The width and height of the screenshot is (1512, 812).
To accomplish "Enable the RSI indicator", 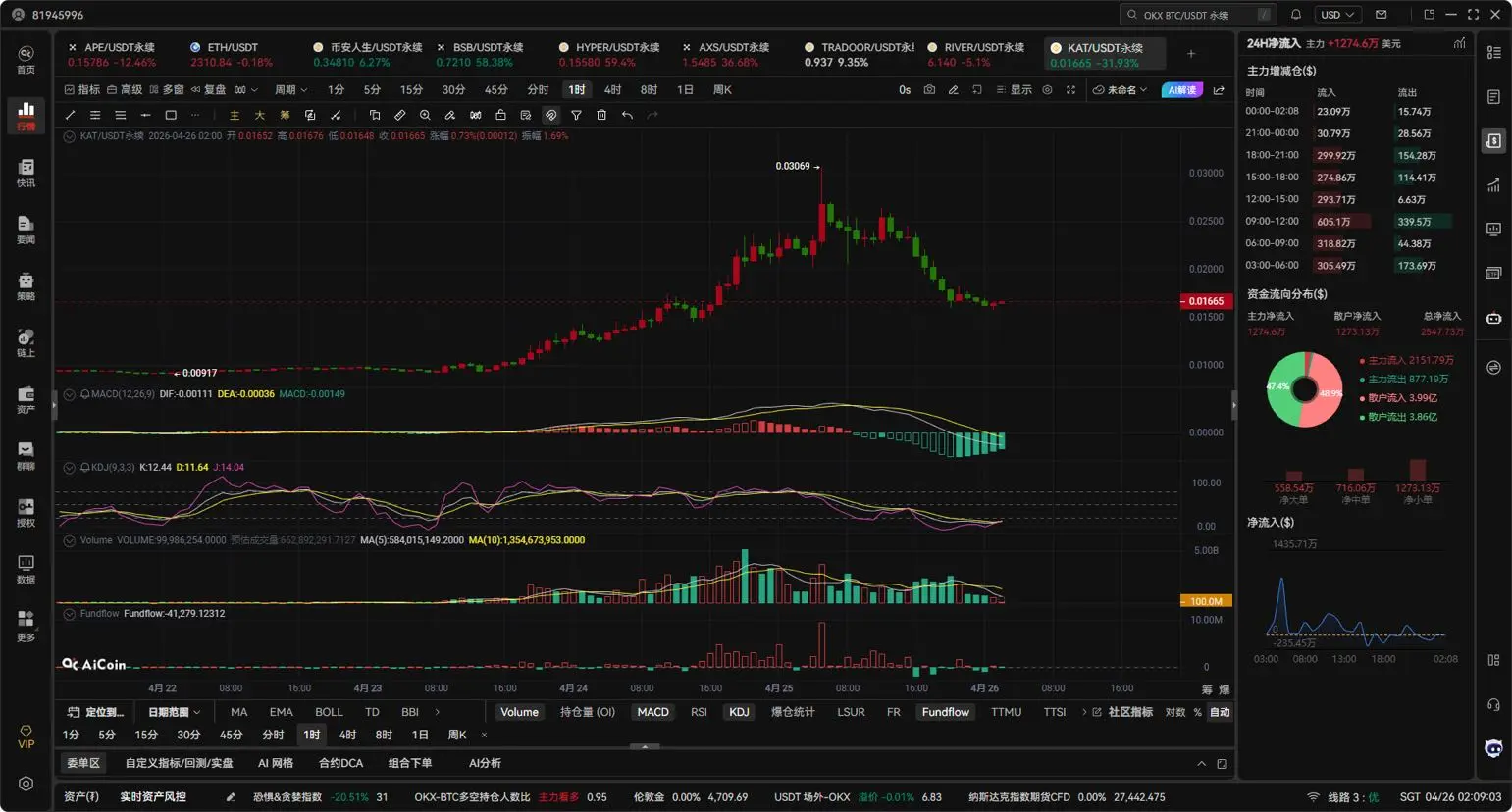I will pos(699,712).
